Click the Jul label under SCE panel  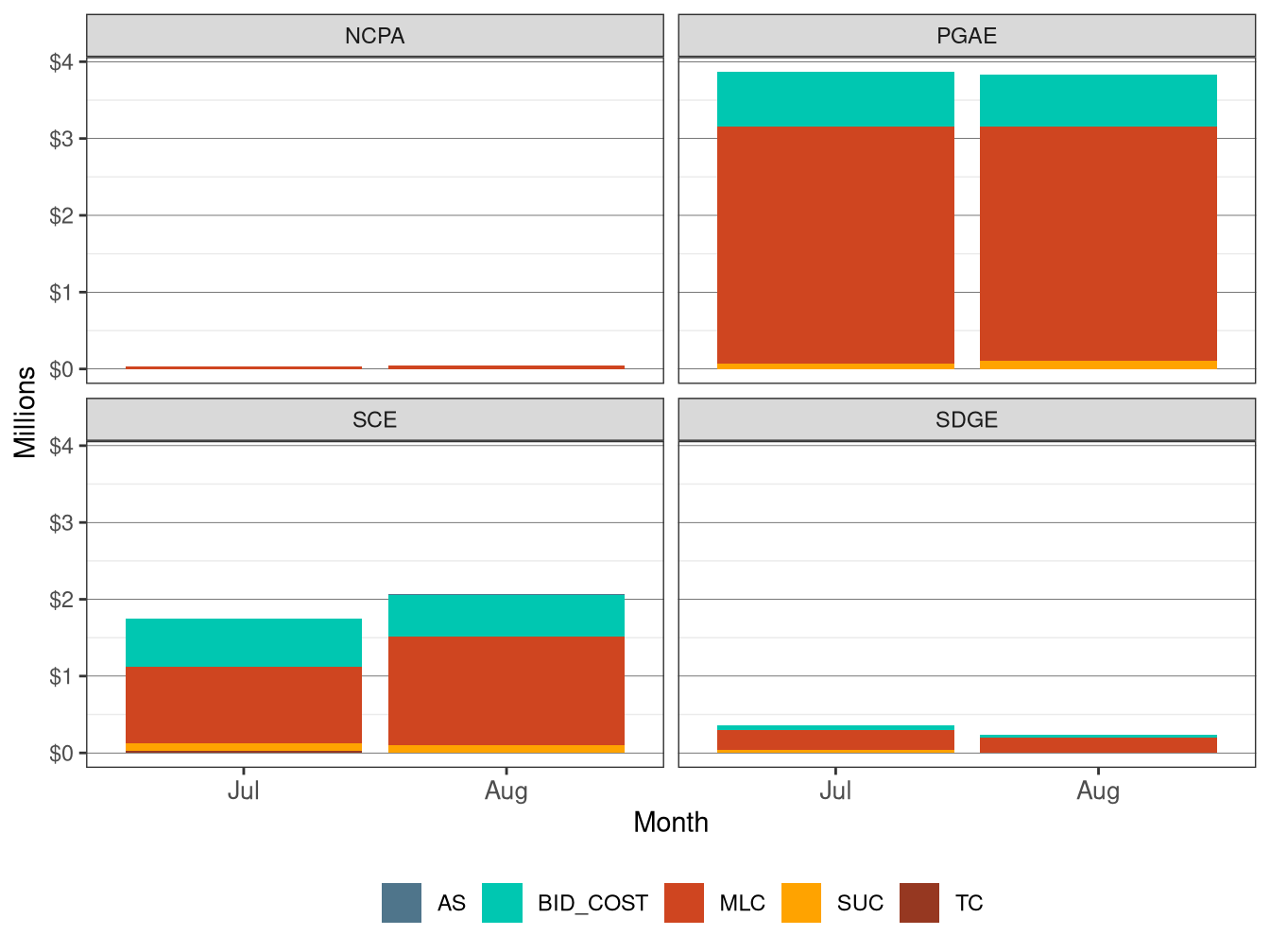tap(244, 790)
